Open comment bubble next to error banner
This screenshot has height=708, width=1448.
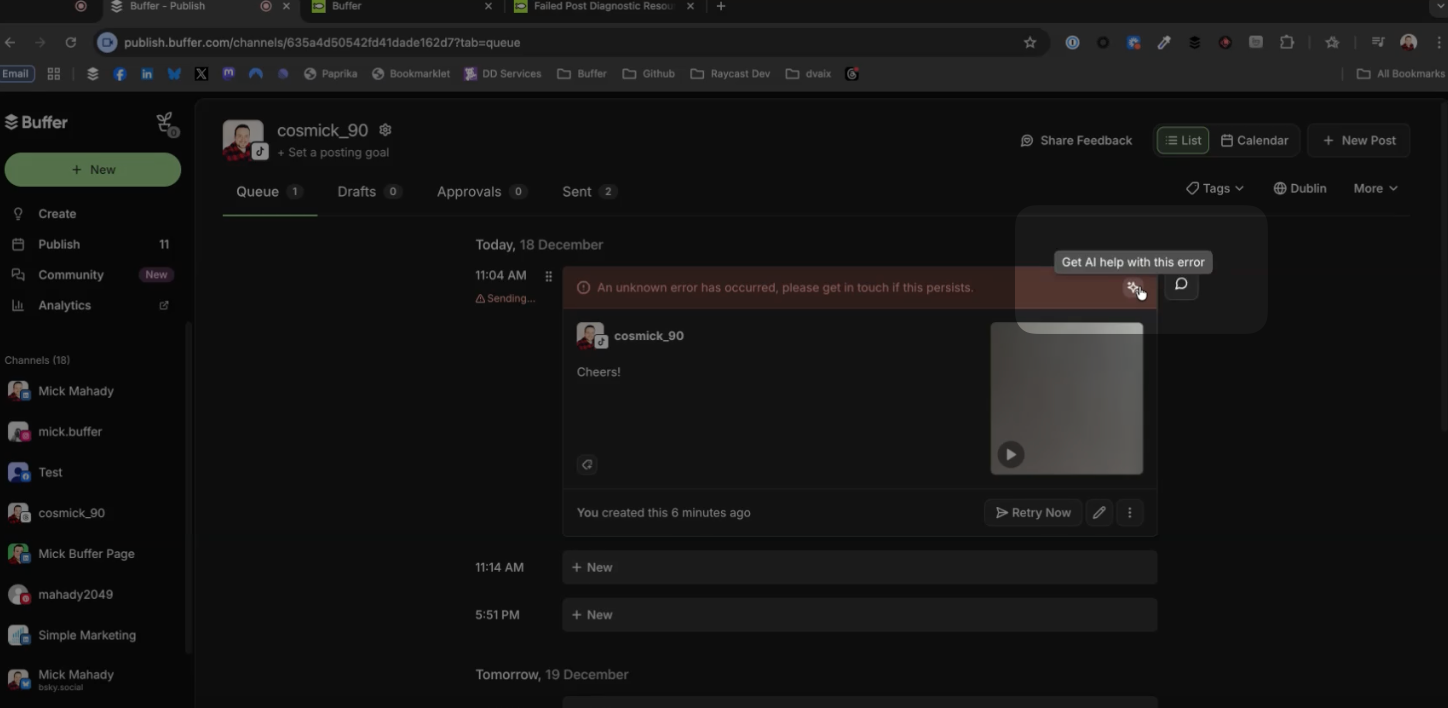pyautogui.click(x=1181, y=285)
